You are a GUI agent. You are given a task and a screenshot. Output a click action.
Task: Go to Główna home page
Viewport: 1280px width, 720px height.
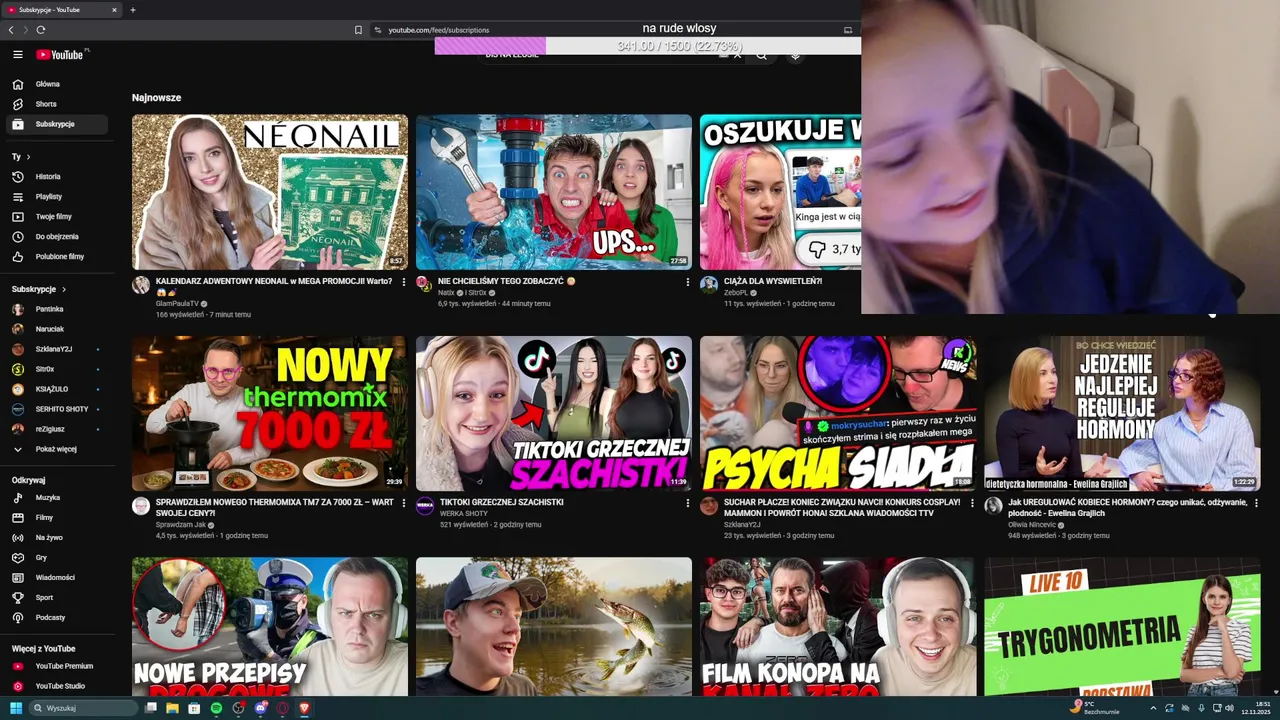click(x=59, y=84)
